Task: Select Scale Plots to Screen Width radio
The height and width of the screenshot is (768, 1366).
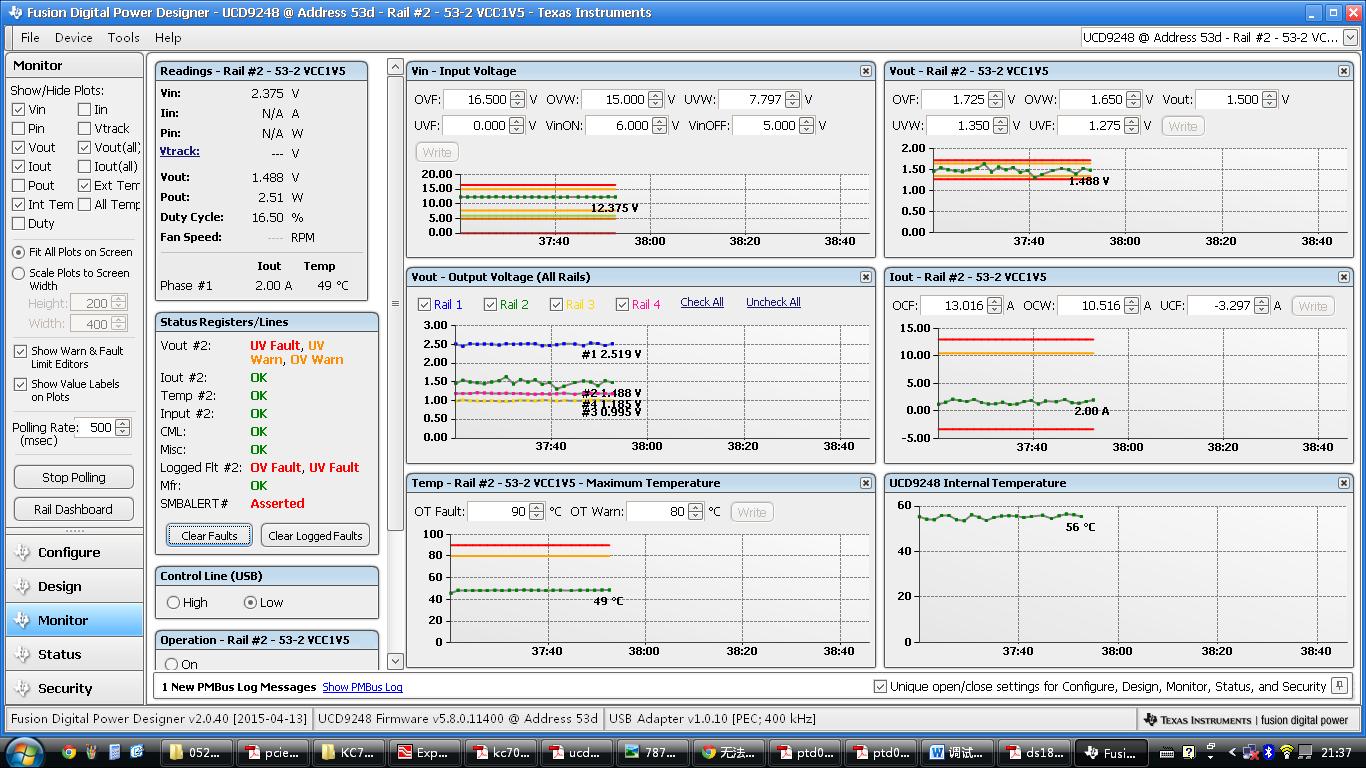Action: pos(19,273)
